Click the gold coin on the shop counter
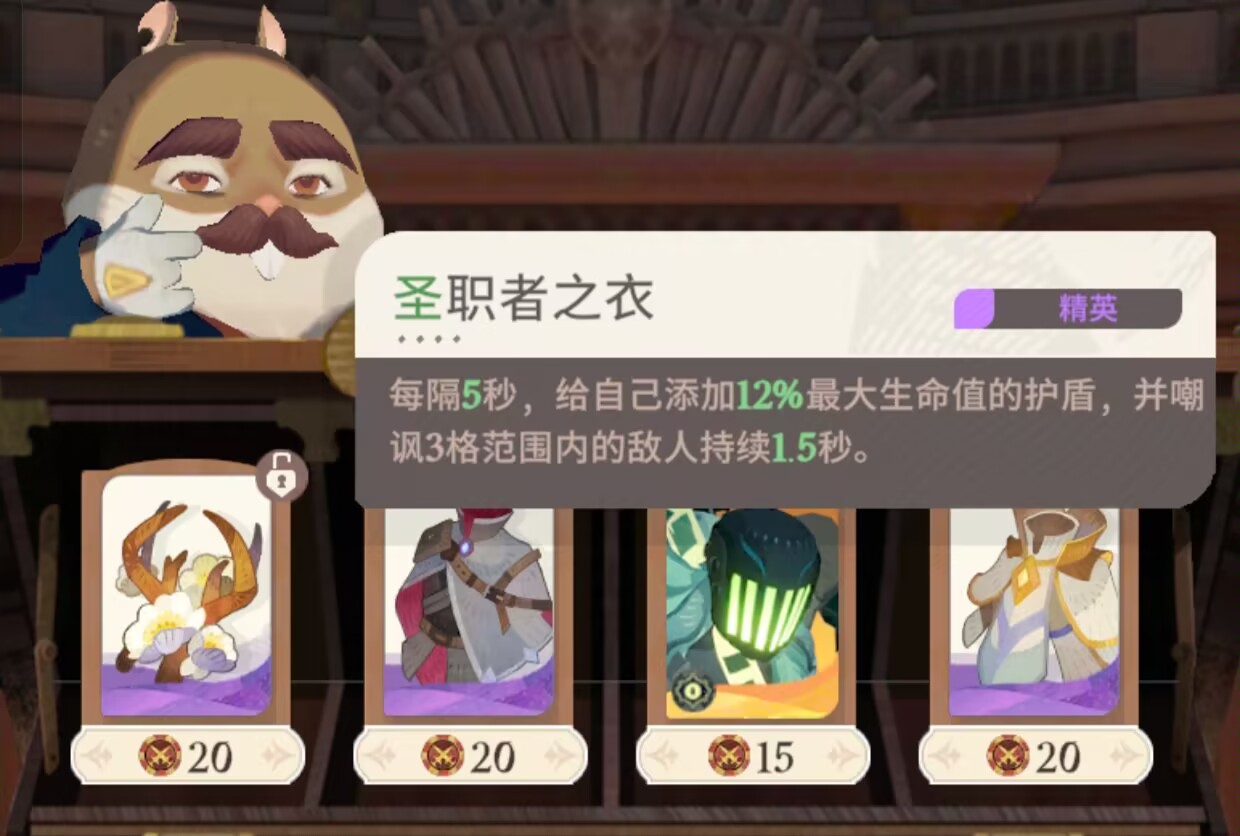1240x836 pixels. [x=127, y=330]
